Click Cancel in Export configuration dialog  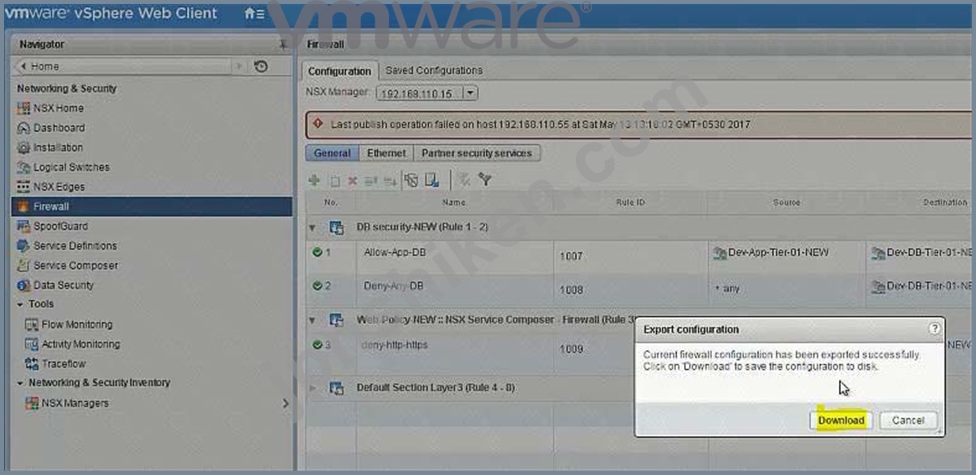908,420
